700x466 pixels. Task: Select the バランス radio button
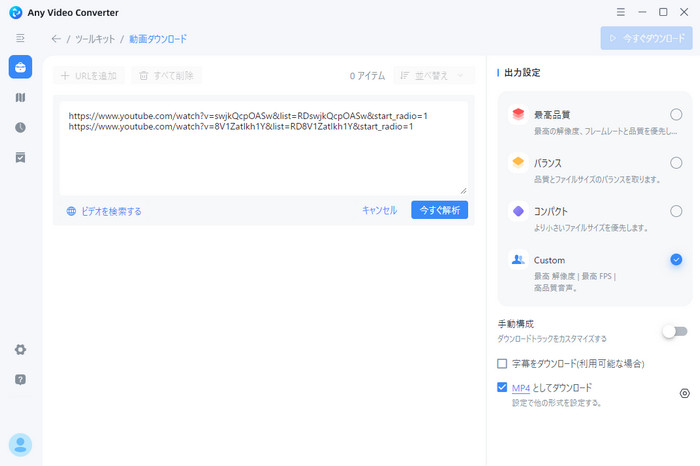coord(676,163)
